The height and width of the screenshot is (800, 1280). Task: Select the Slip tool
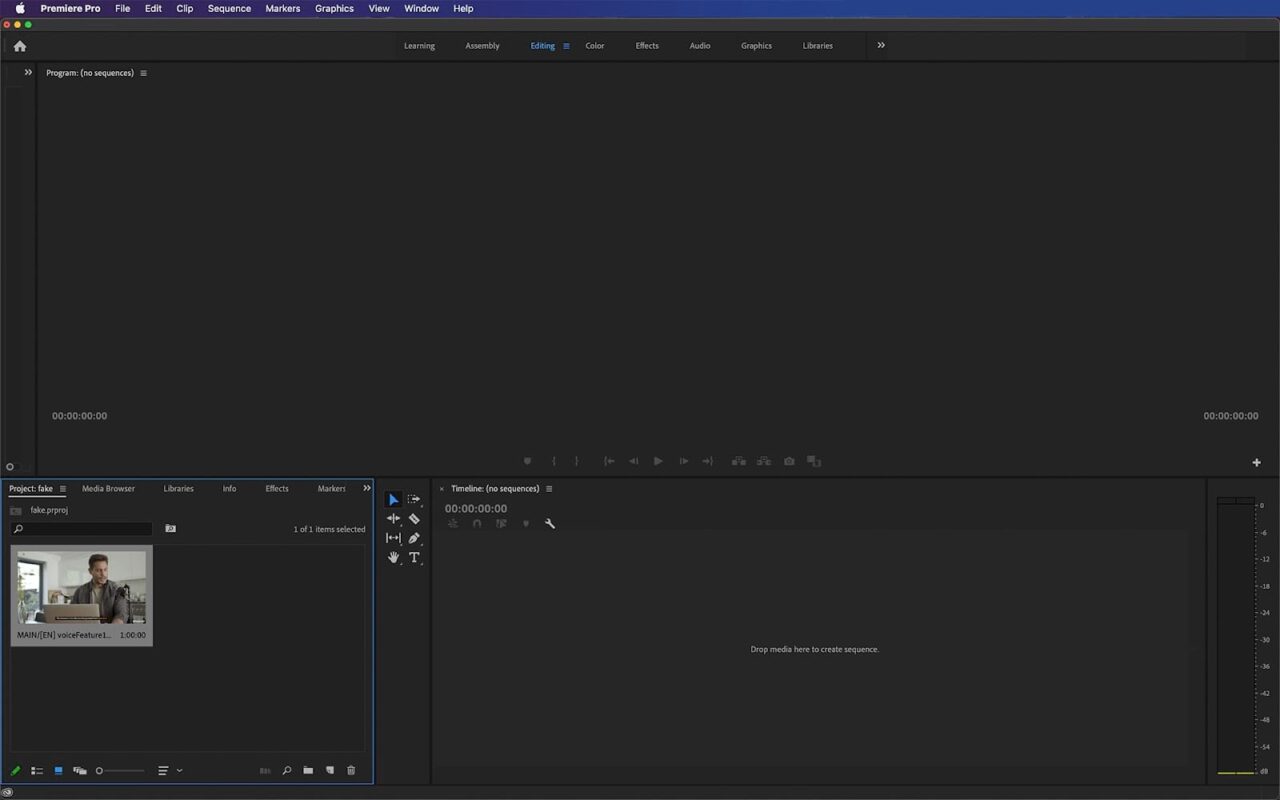(393, 538)
